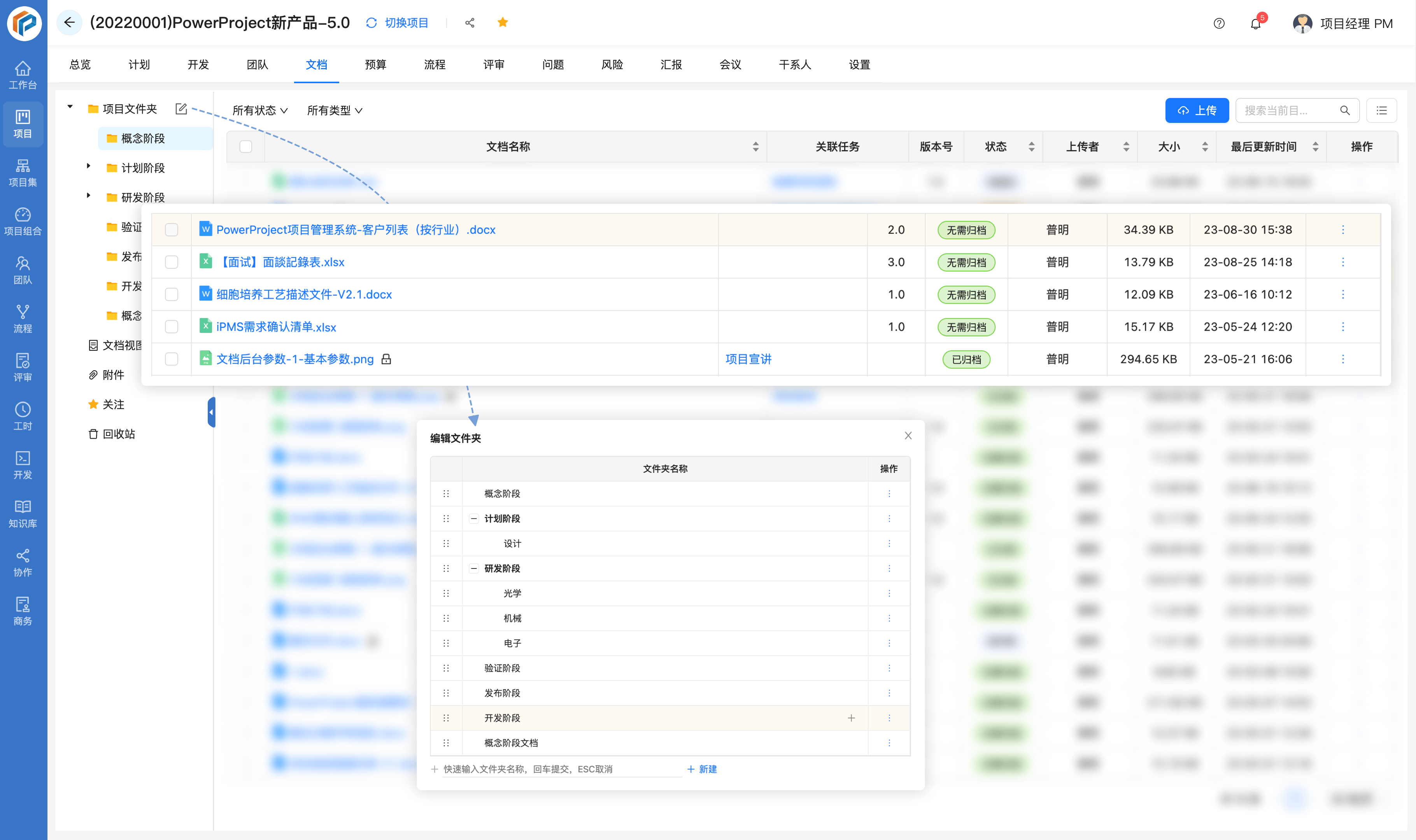Screen dimensions: 1416x840
Task: Toggle the select-all checkbox in table header
Action: pos(246,147)
